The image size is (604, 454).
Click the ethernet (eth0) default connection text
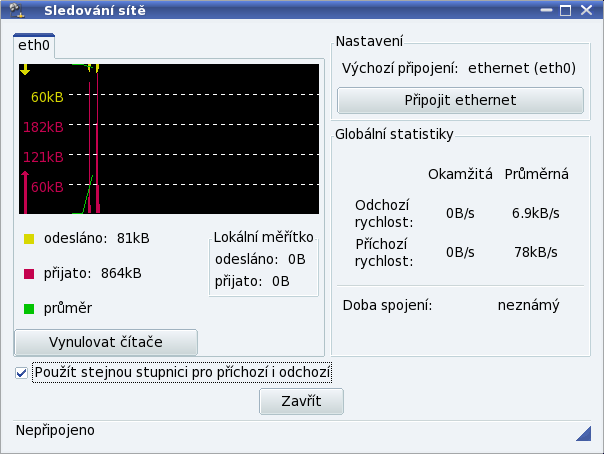[522, 68]
